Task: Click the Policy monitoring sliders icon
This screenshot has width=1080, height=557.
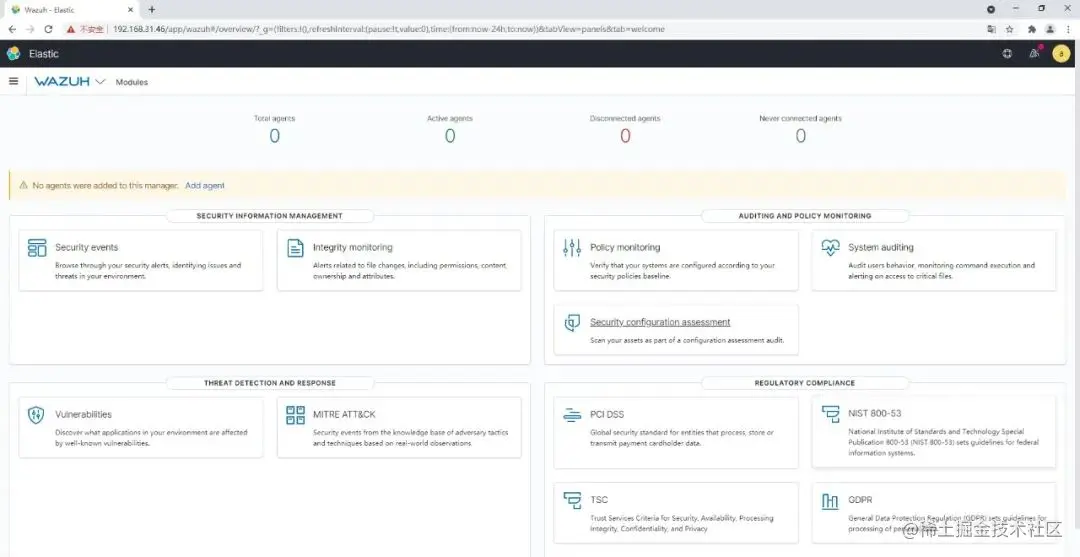Action: click(x=572, y=248)
